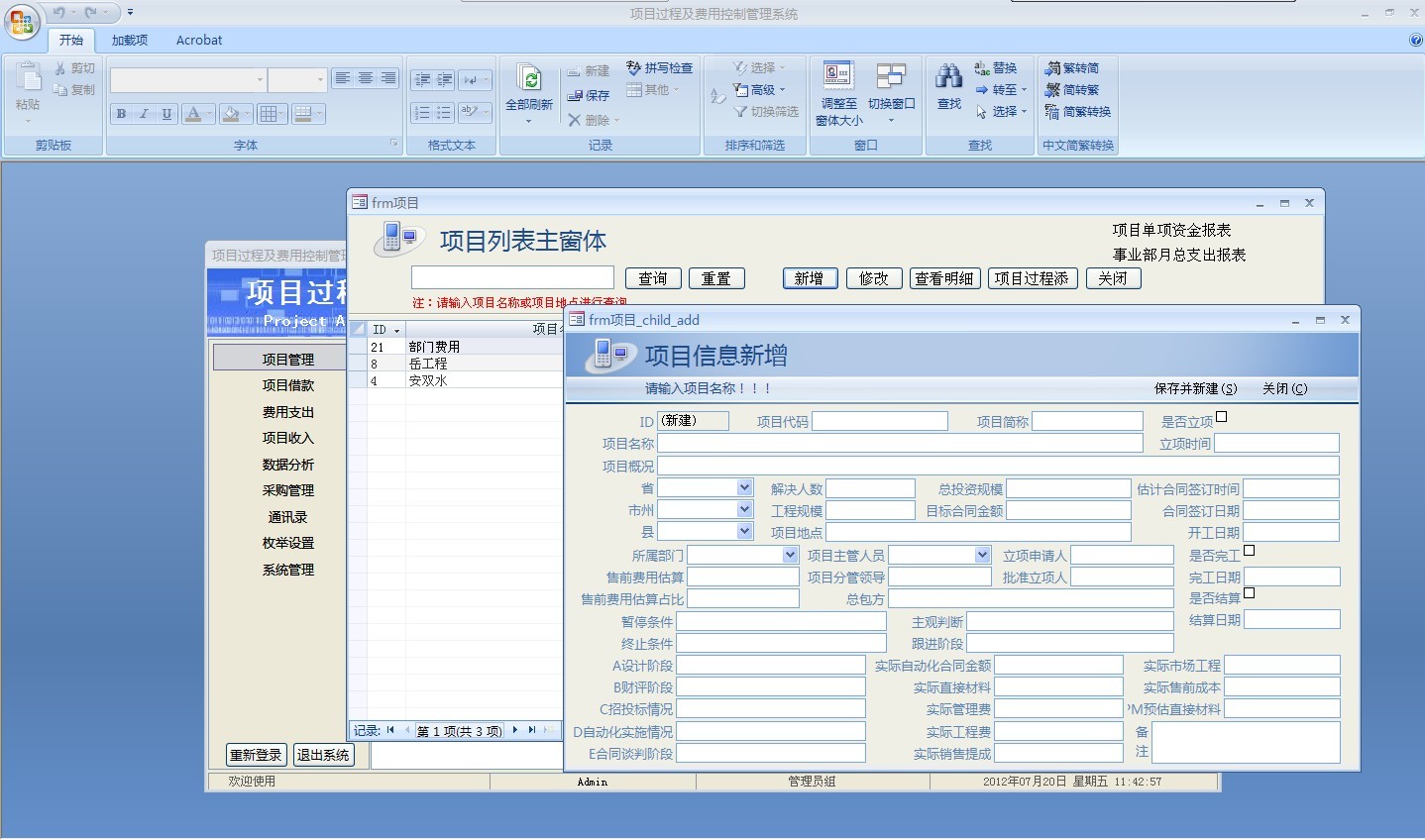This screenshot has height=840, width=1425.
Task: Click the Replace (替换) icon
Action: [x=982, y=68]
